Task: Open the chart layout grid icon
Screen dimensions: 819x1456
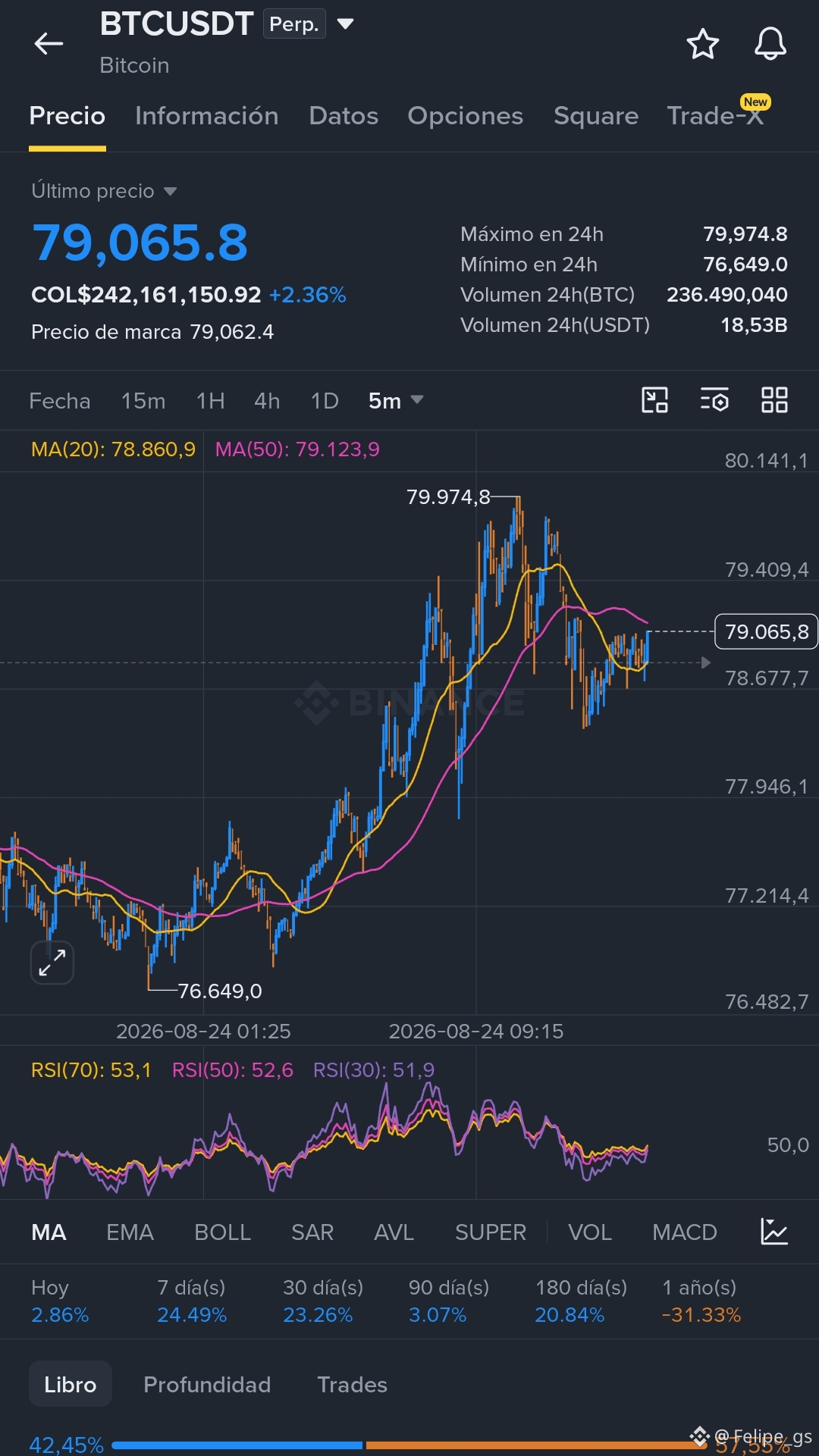Action: click(x=774, y=399)
